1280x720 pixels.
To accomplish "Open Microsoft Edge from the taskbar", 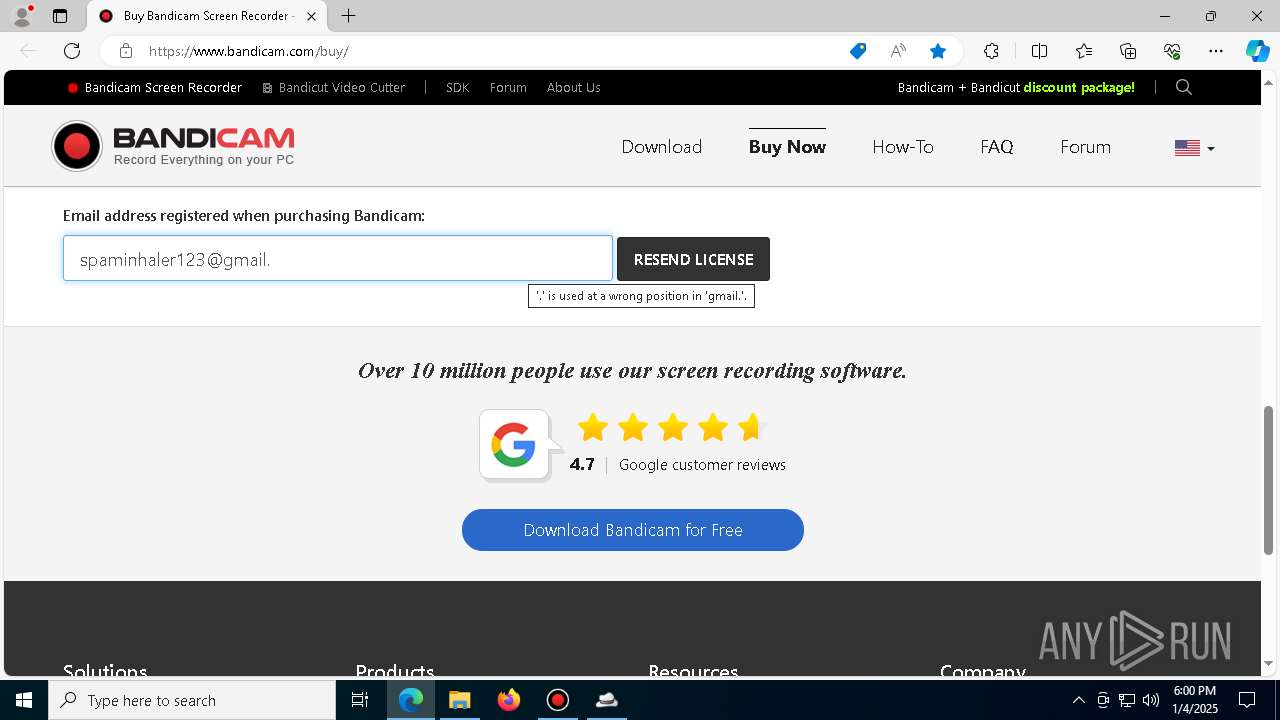I will [x=411, y=700].
